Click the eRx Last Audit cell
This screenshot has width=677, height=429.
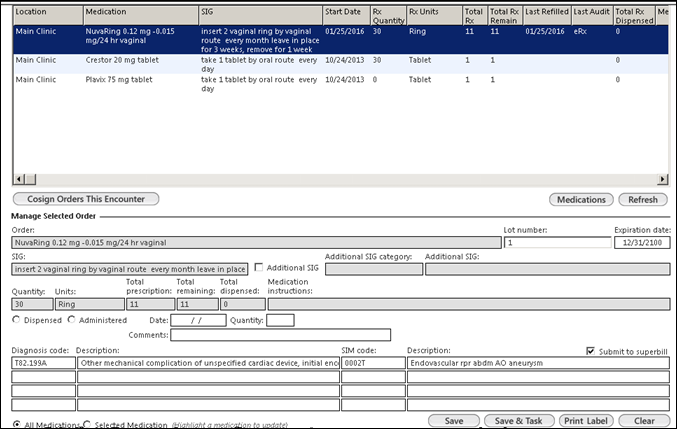[x=580, y=32]
